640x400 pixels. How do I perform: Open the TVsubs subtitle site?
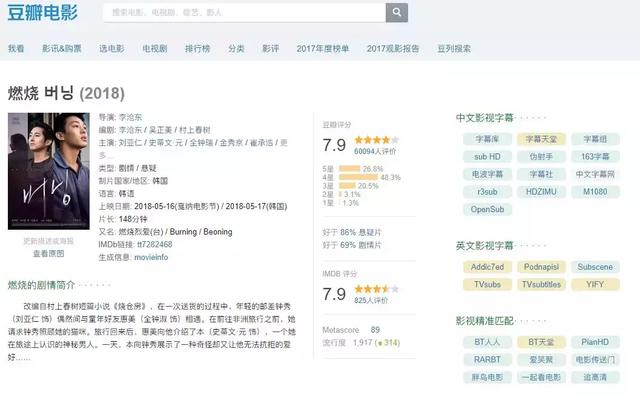click(x=487, y=284)
